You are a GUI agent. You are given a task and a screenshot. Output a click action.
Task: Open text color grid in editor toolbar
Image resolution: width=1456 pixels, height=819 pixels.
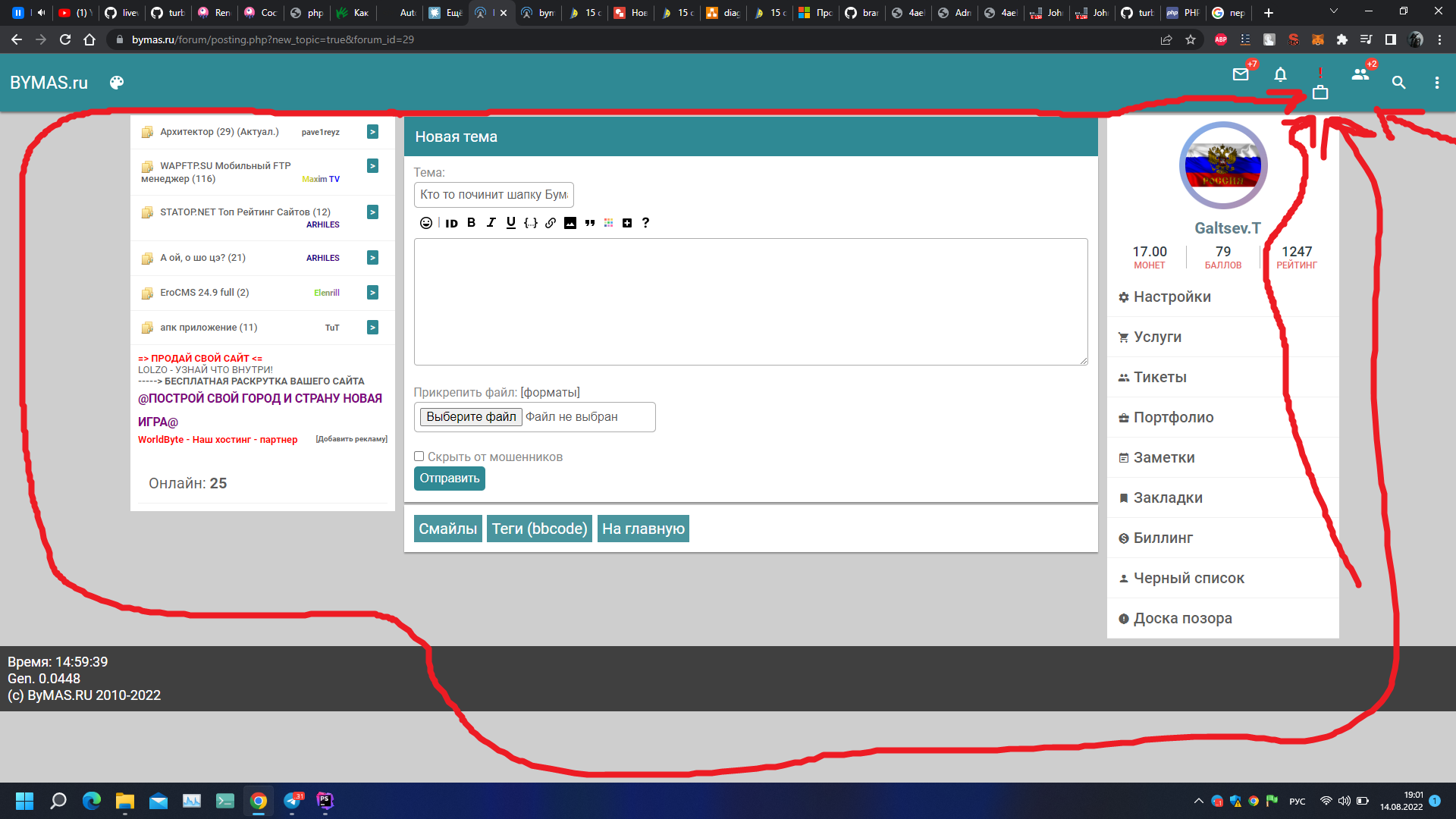608,223
